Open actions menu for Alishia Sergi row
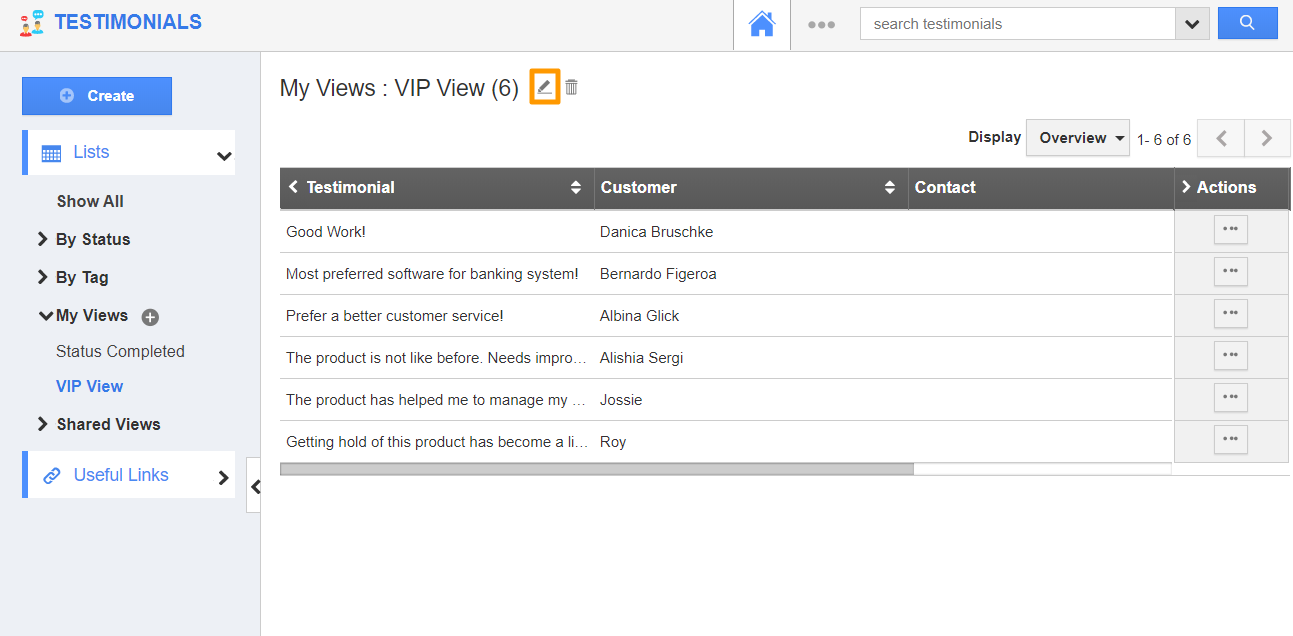This screenshot has height=636, width=1293. click(x=1231, y=355)
